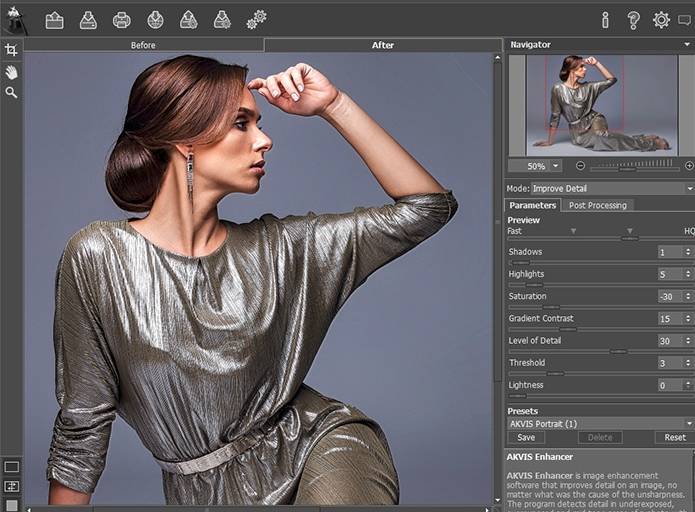Print the image using printer icon
695x512 pixels.
121,19
